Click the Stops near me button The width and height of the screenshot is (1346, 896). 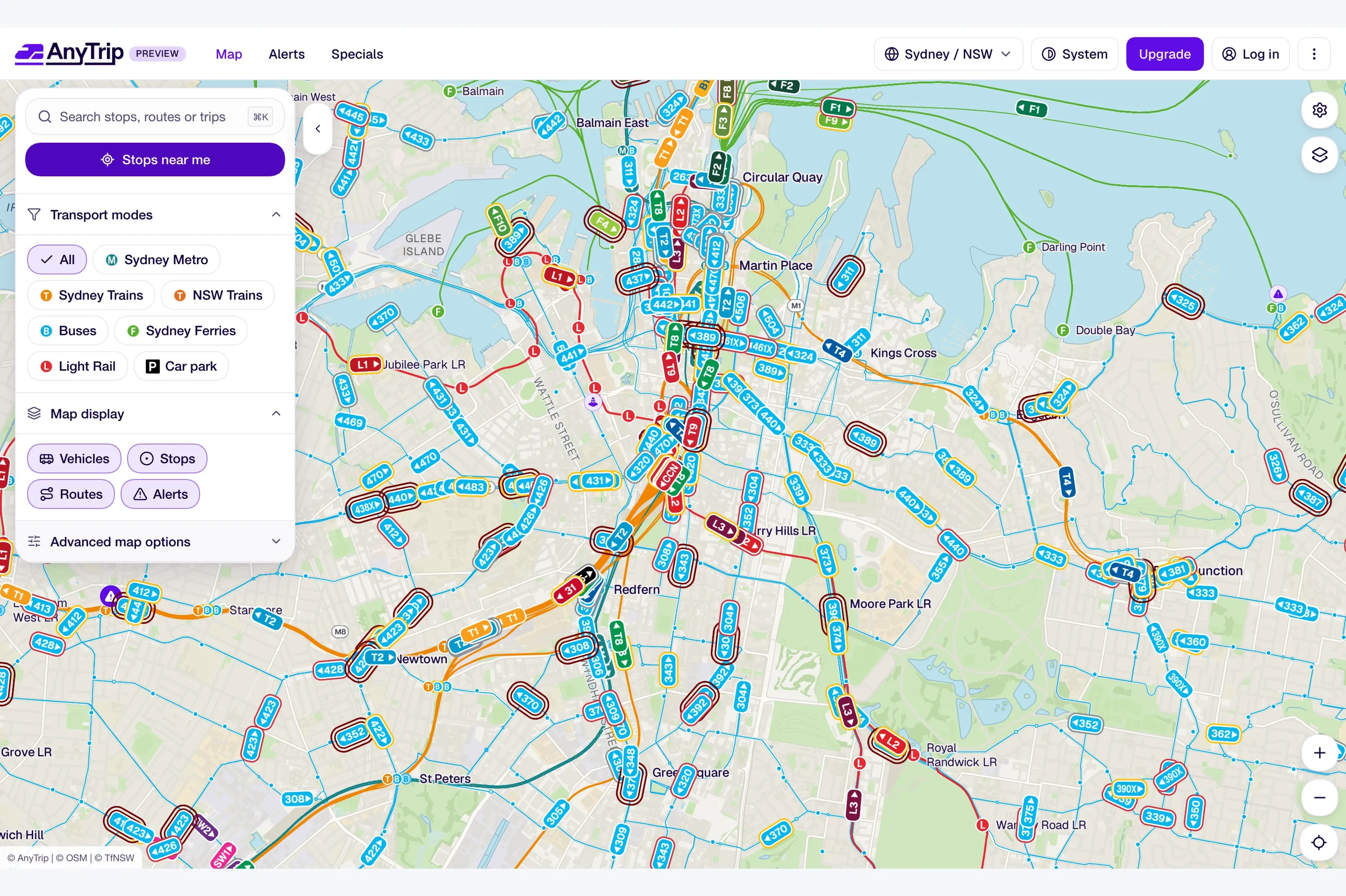[155, 160]
